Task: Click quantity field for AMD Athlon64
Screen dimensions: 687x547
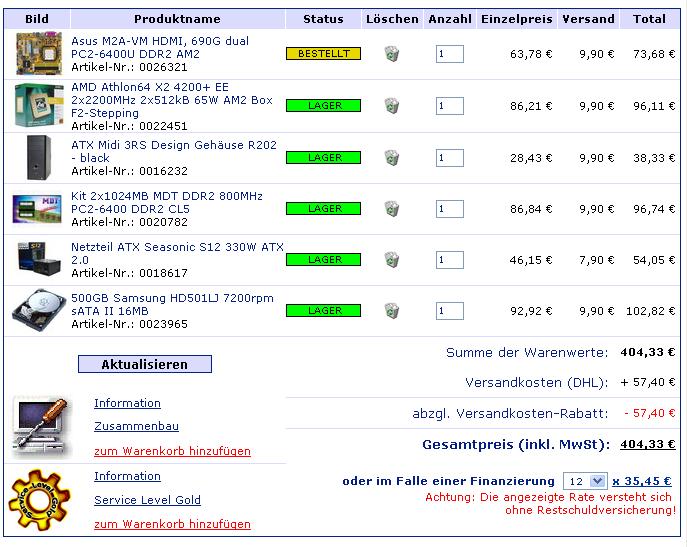Action: point(450,106)
